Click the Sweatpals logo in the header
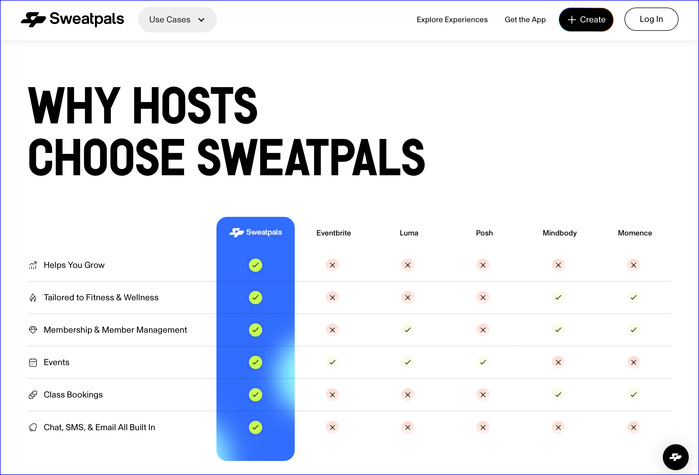 point(73,19)
